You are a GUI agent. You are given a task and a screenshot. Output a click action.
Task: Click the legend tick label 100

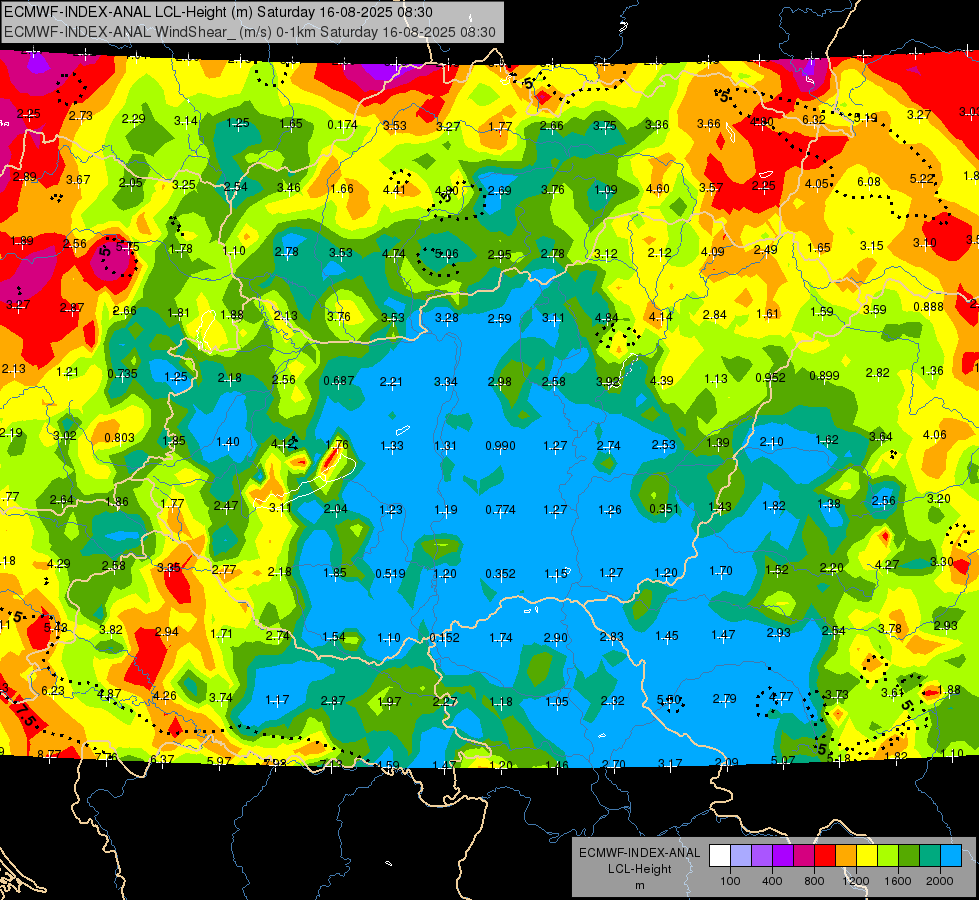[x=731, y=881]
